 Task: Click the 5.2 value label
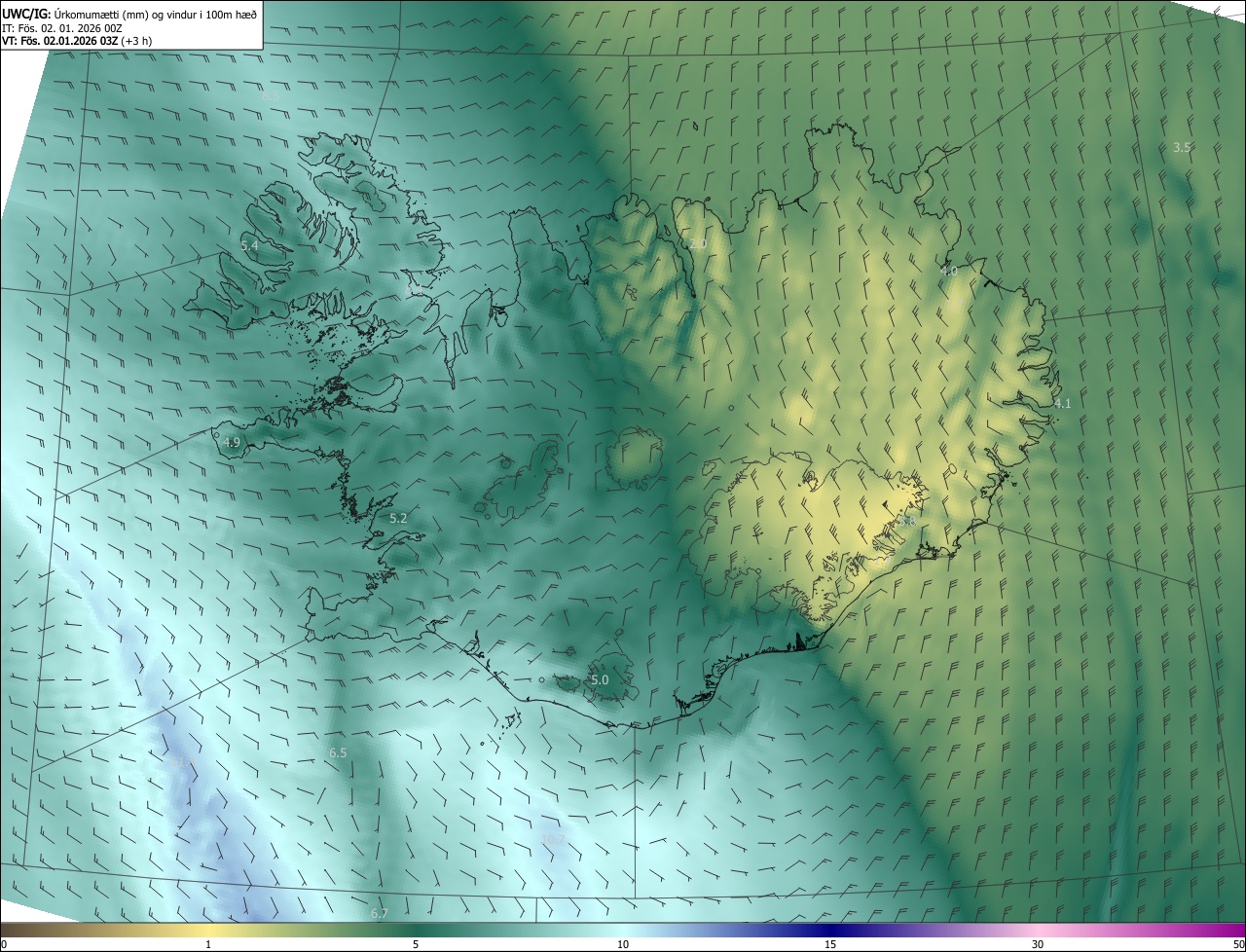[x=398, y=519]
